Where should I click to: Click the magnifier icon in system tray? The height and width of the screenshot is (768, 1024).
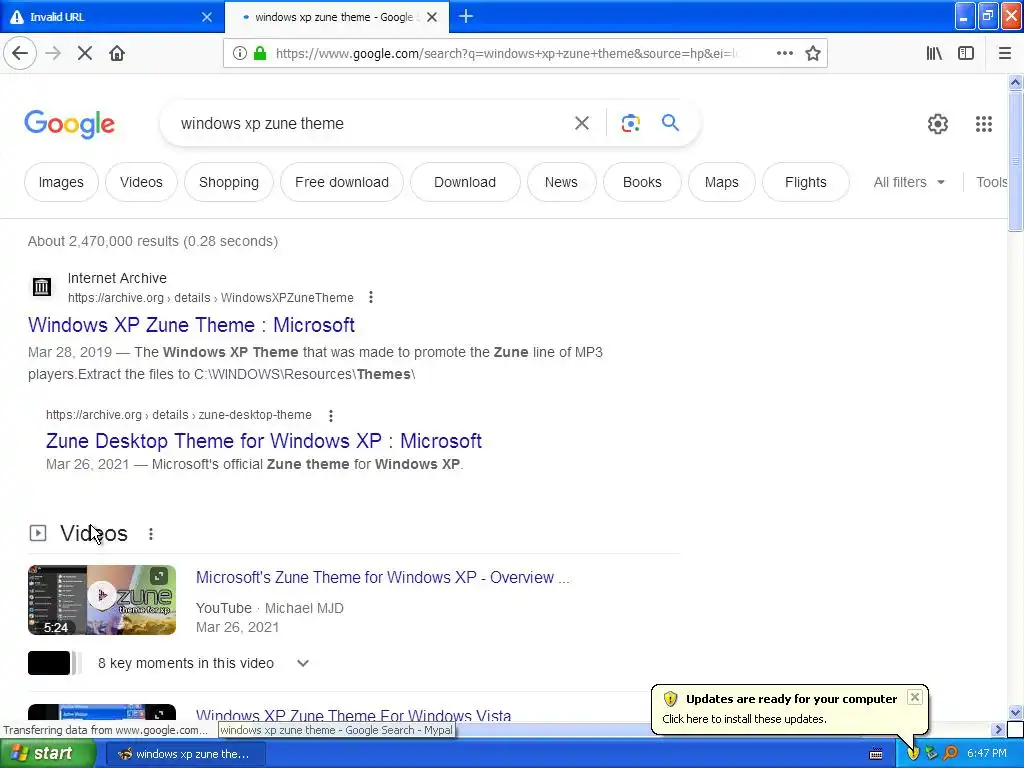(x=950, y=753)
